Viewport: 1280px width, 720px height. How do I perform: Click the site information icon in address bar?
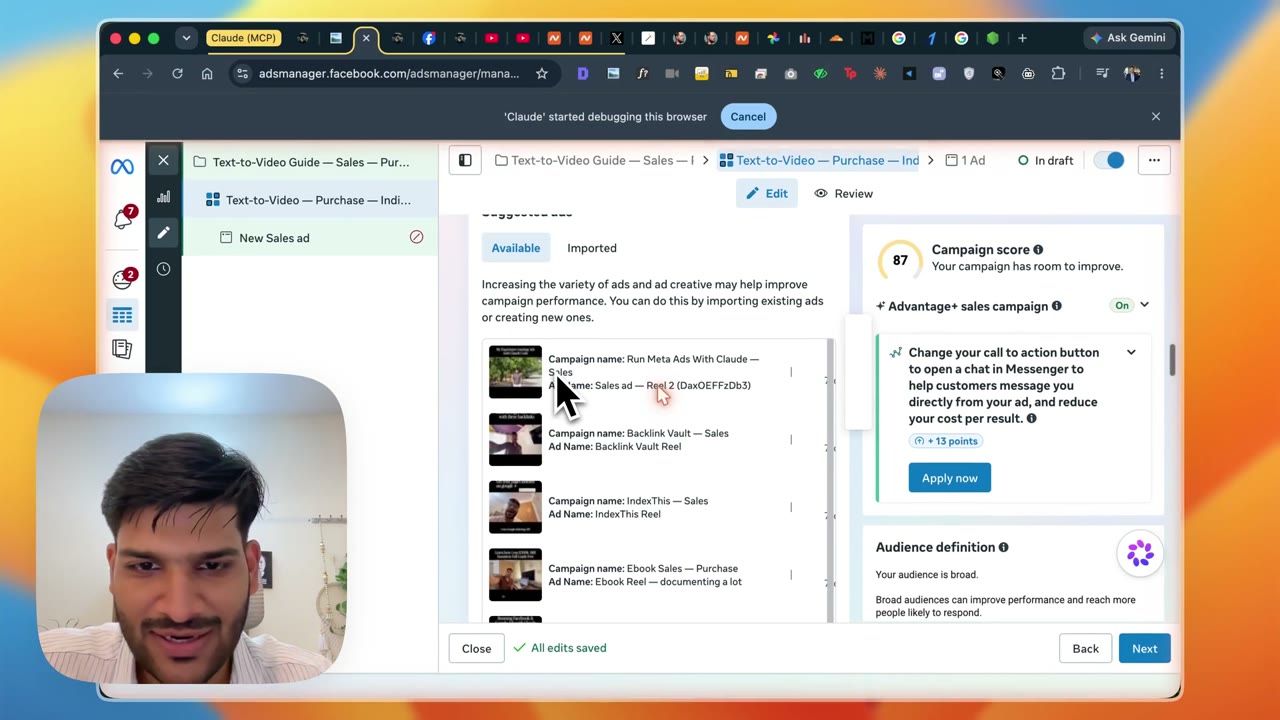242,73
